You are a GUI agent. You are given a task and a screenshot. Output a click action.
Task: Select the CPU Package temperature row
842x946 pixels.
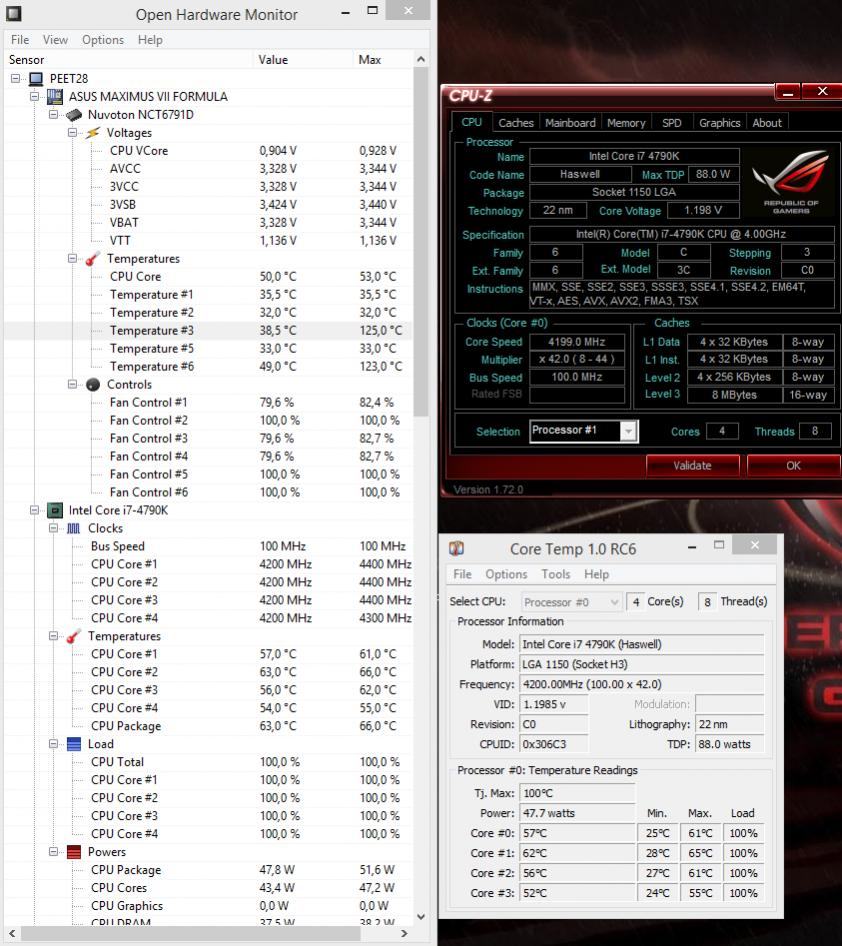pos(208,726)
